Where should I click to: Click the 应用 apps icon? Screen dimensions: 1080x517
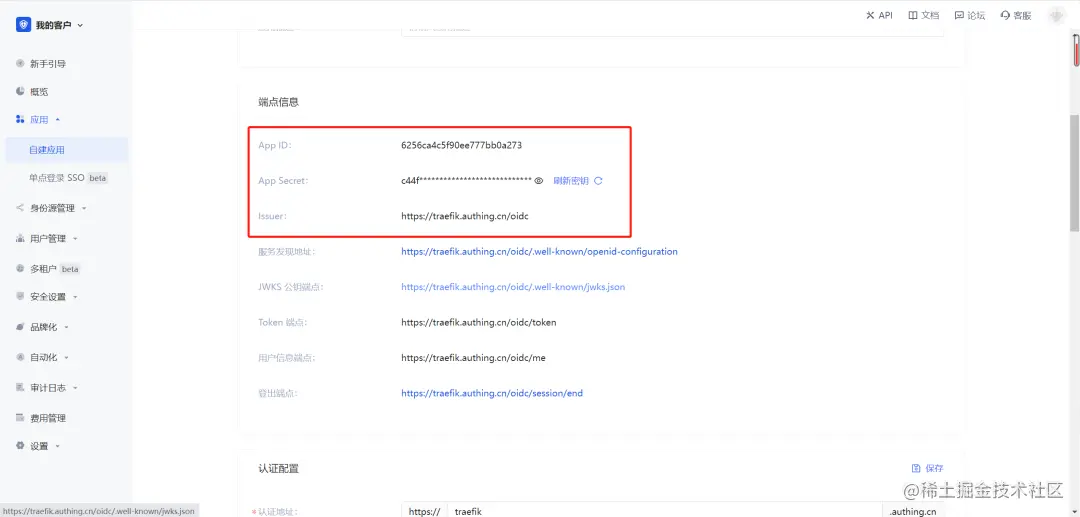pos(20,119)
